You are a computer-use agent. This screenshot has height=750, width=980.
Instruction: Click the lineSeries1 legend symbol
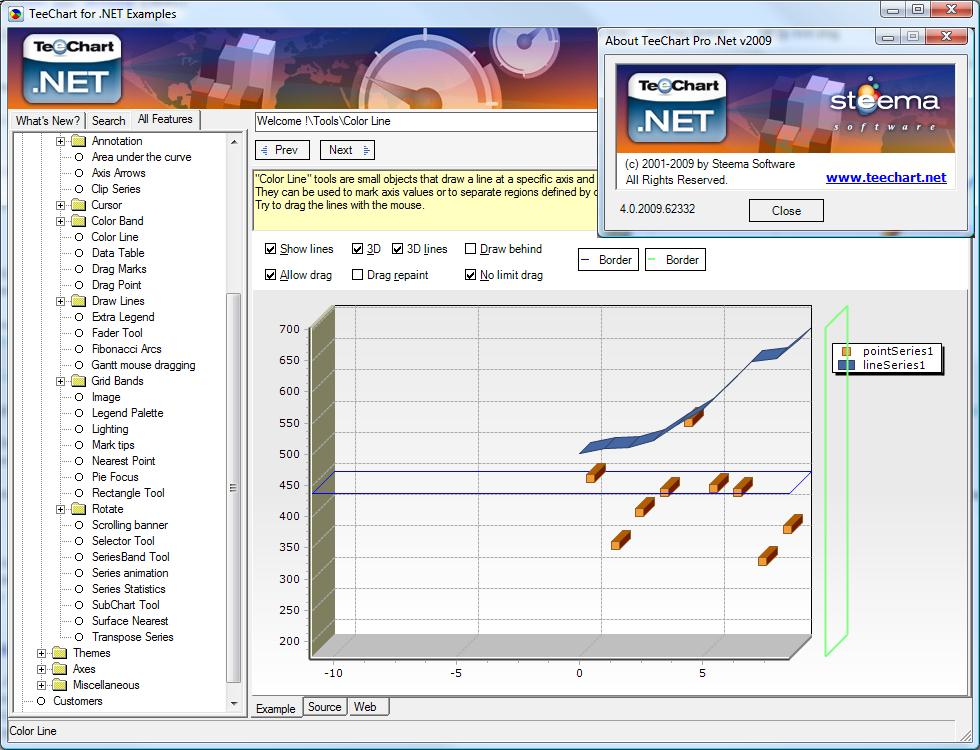846,365
